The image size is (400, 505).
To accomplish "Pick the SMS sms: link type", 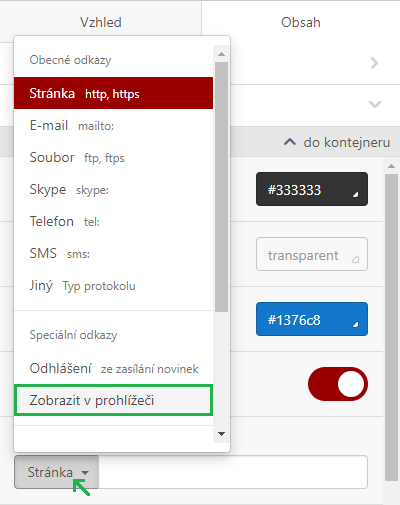I will pyautogui.click(x=113, y=253).
